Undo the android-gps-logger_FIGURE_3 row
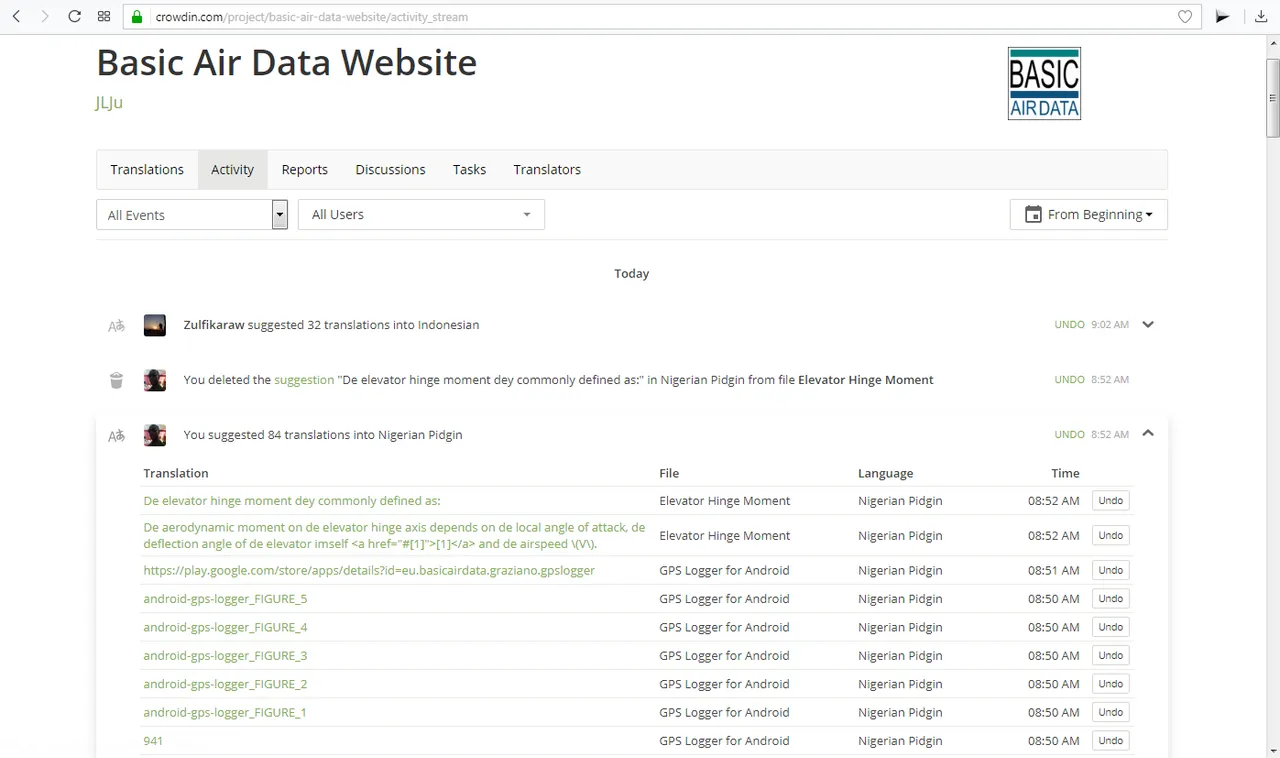The height and width of the screenshot is (758, 1280). 1110,655
